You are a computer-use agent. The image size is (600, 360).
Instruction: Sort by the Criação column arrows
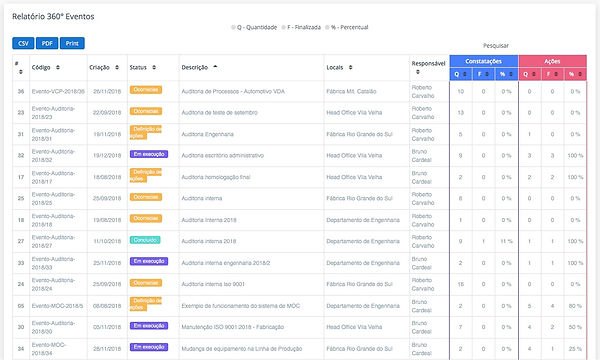coord(117,67)
